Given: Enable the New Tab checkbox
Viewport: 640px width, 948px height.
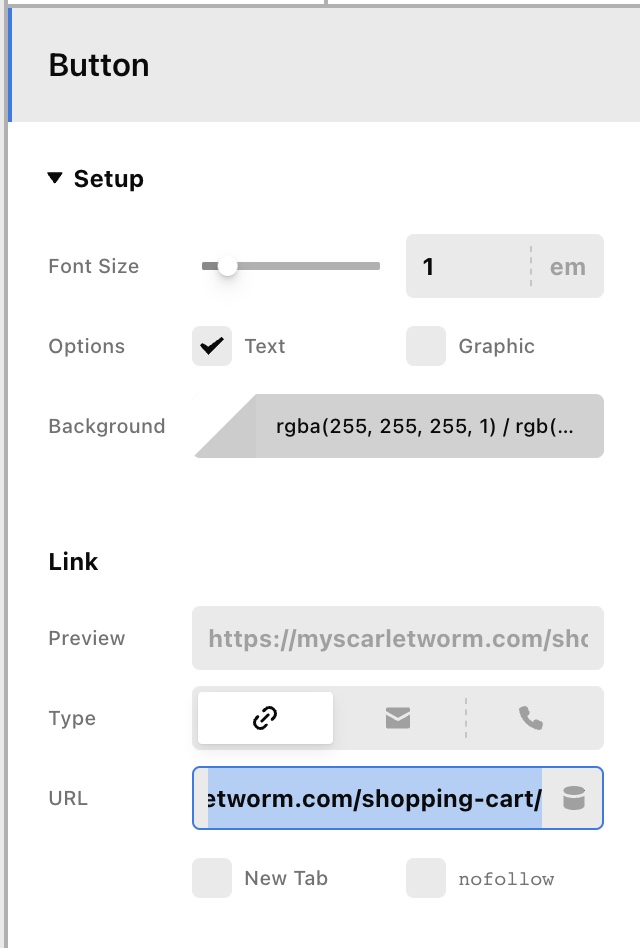Looking at the screenshot, I should (212, 878).
